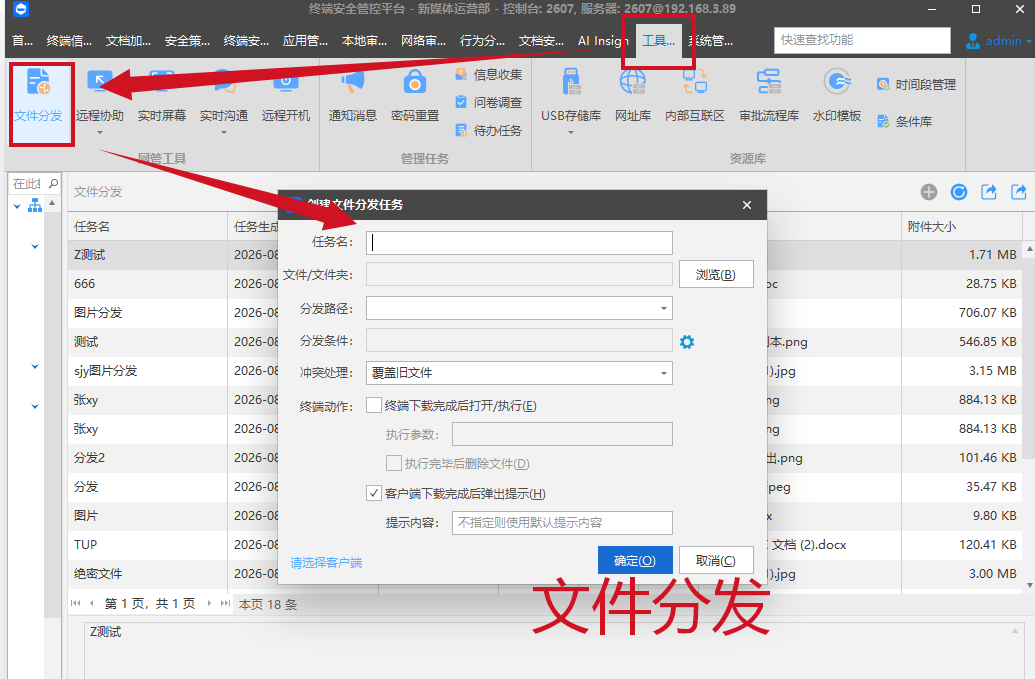The width and height of the screenshot is (1035, 679).
Task: Click the last export icon in list toolbar
Action: (1018, 192)
